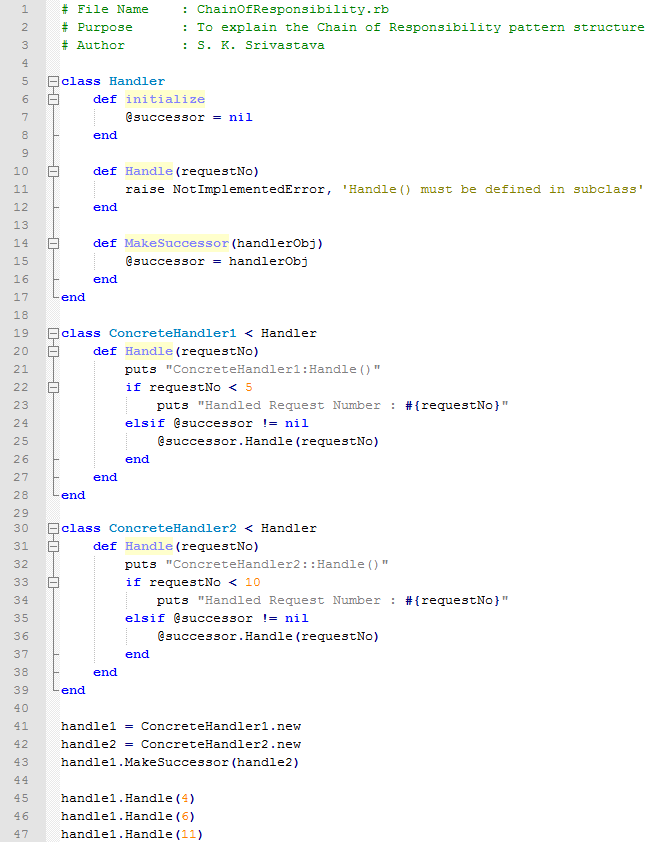Image resolution: width=648 pixels, height=842 pixels.
Task: Click line number 47 in the gutter
Action: click(21, 834)
